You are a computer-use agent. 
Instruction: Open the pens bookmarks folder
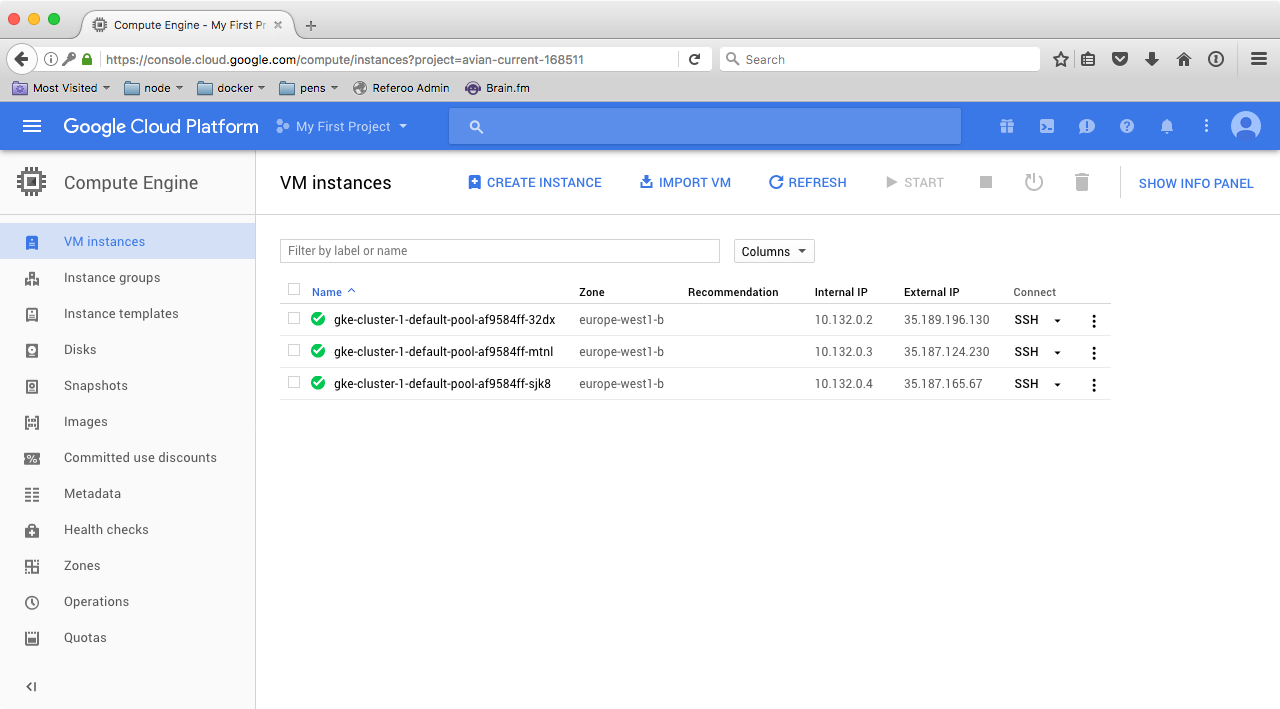pyautogui.click(x=309, y=88)
